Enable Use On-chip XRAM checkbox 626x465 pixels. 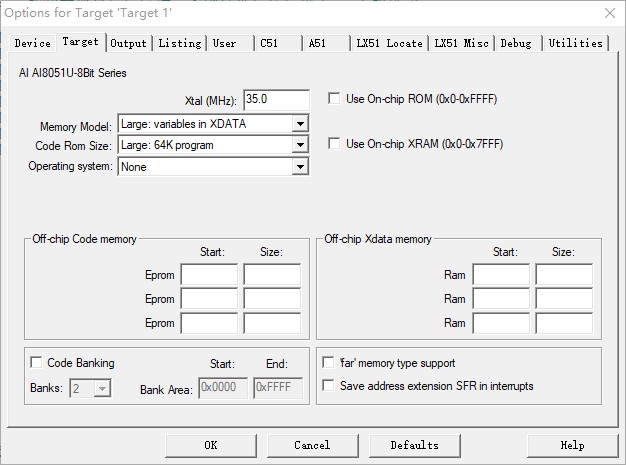(336, 144)
